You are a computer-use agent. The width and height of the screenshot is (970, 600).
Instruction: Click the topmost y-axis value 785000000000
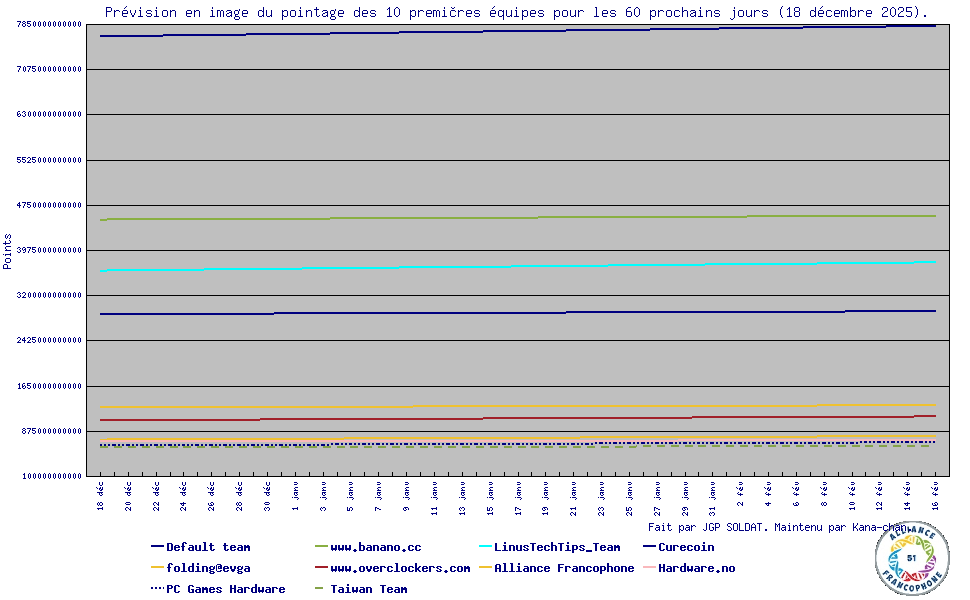pyautogui.click(x=49, y=24)
